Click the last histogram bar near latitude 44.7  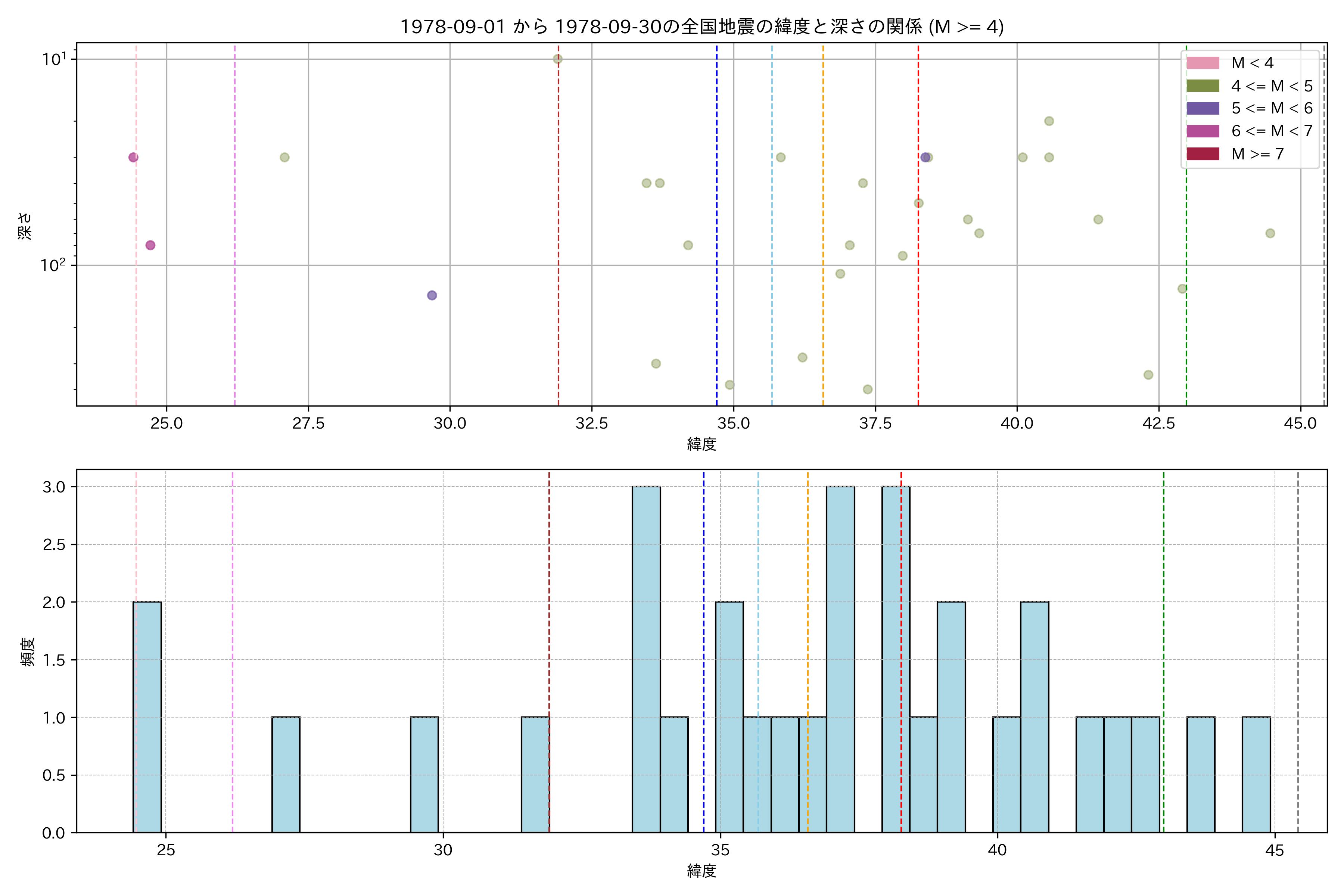[x=1257, y=775]
